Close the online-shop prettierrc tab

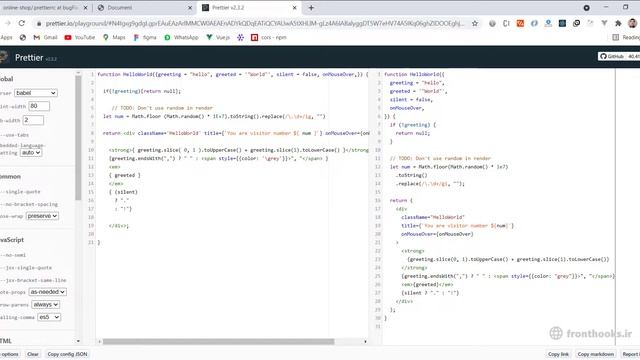point(85,8)
